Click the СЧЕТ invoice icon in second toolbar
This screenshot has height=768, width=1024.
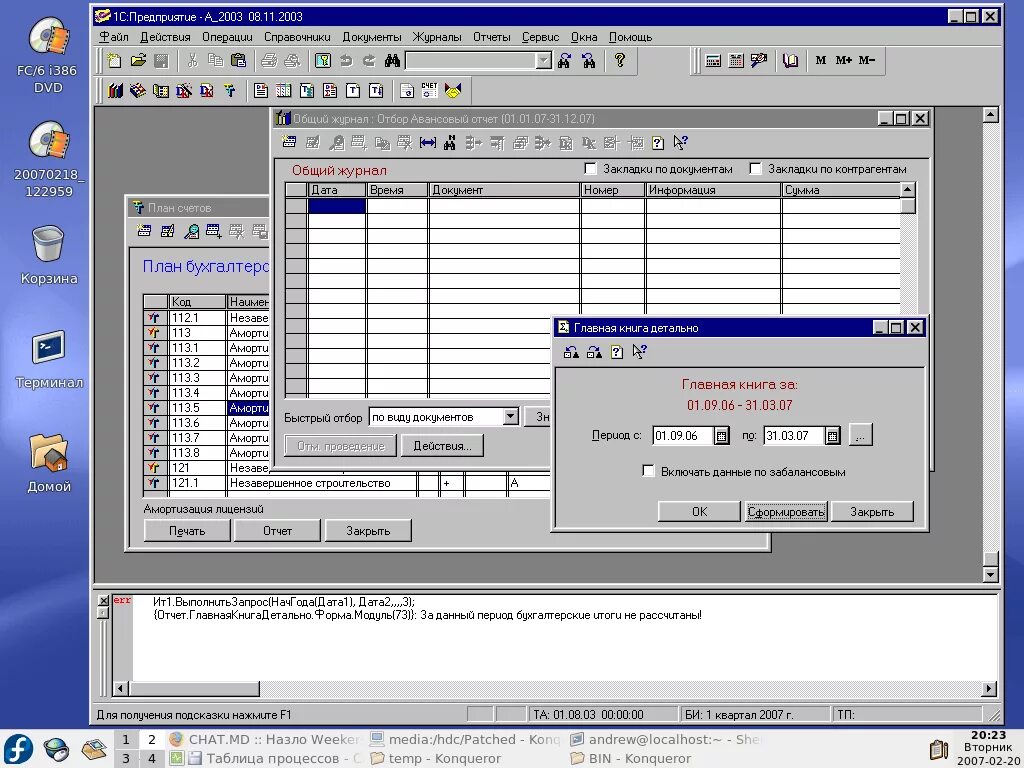pos(430,91)
